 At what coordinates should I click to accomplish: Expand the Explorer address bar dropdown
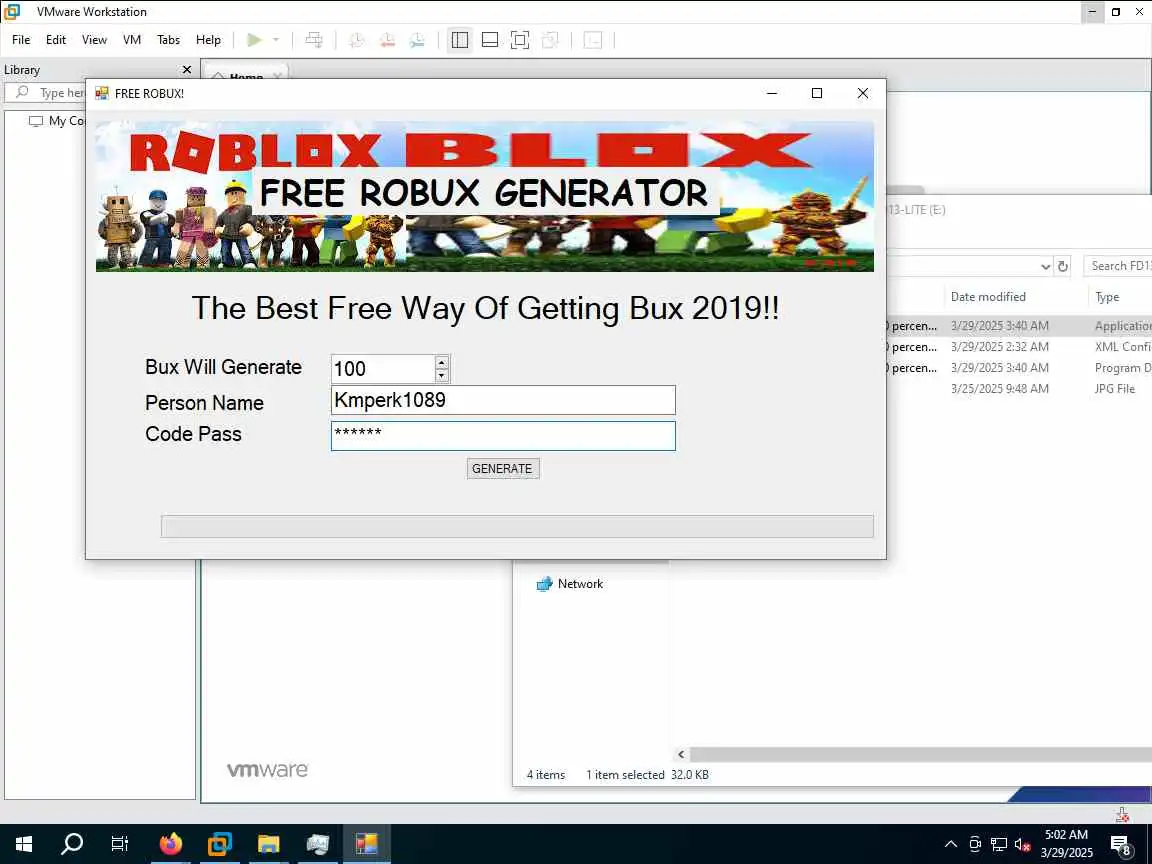[x=1045, y=267]
